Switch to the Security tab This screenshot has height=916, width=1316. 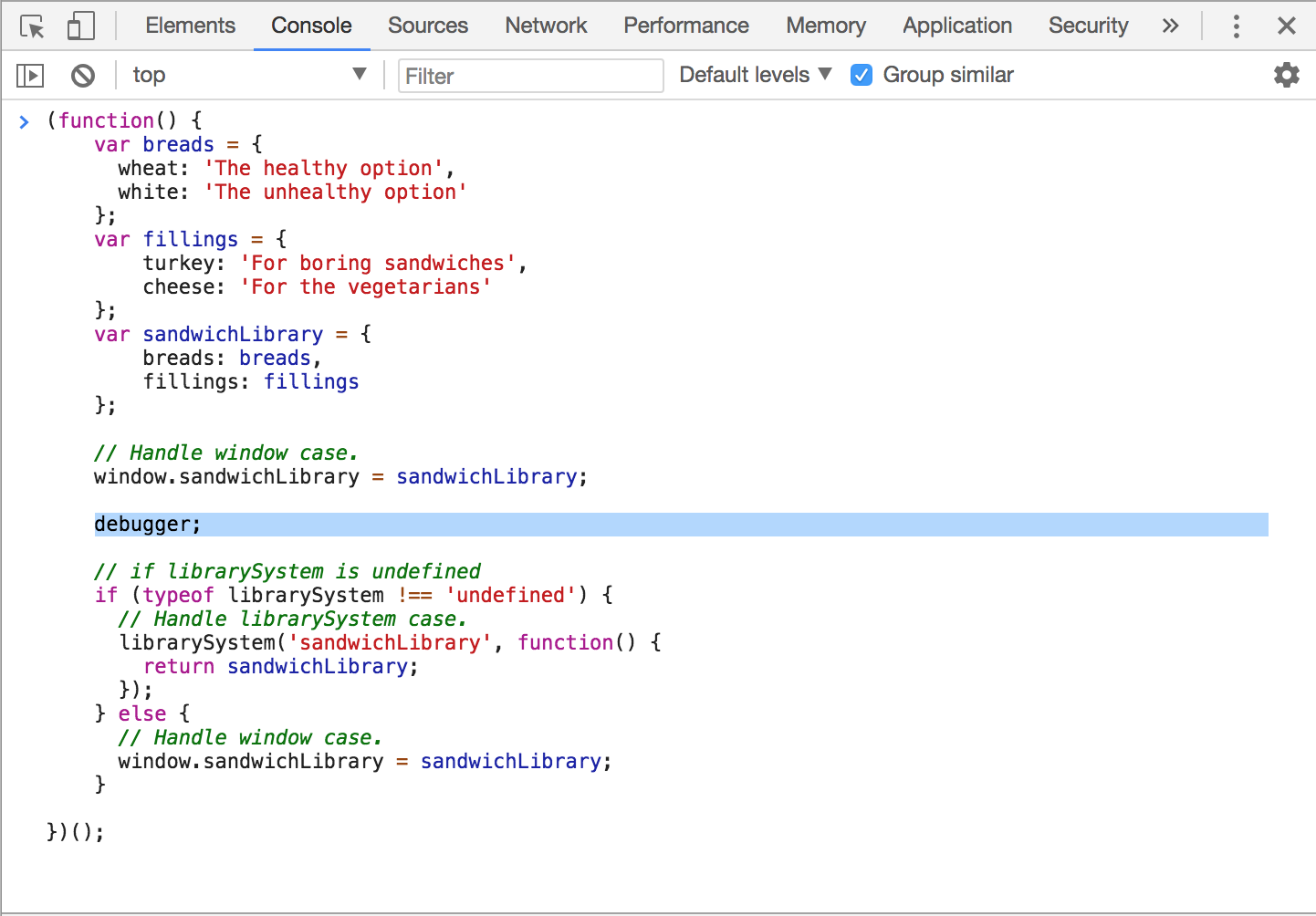(1088, 26)
